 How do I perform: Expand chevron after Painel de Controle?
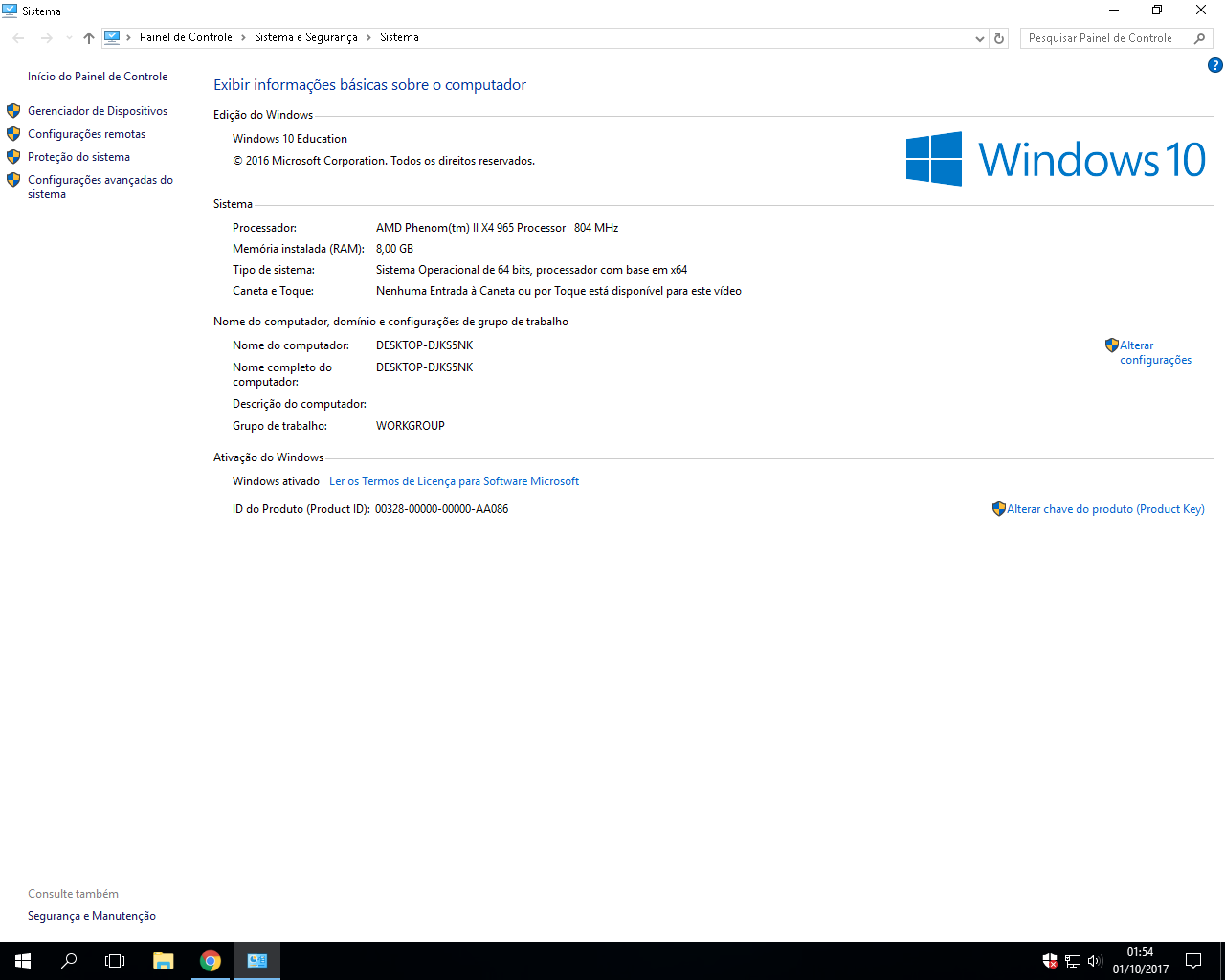click(x=244, y=37)
